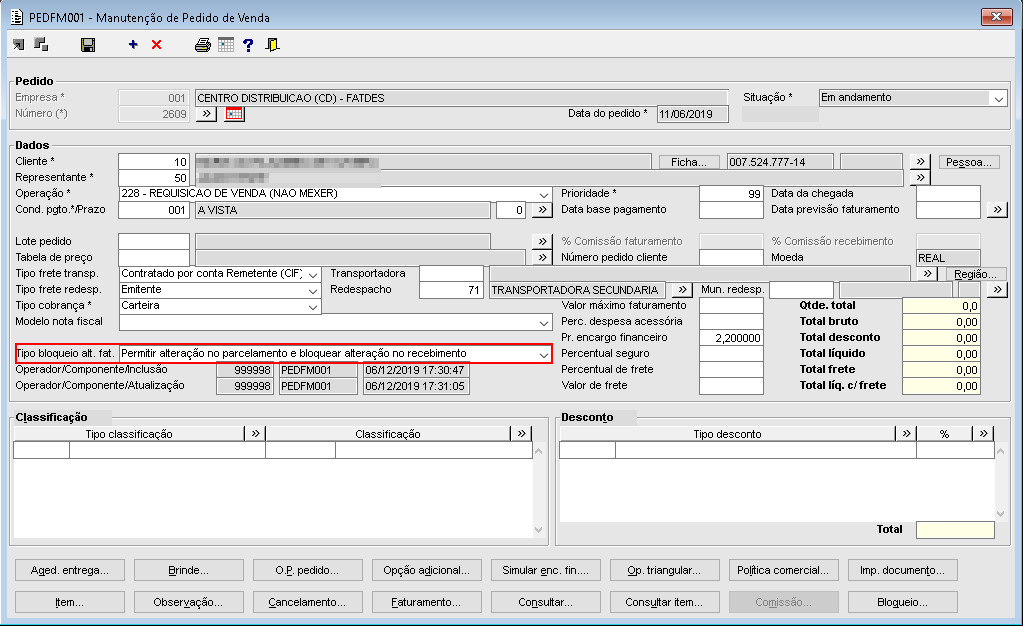
Task: Click the yellow exit door icon
Action: pyautogui.click(x=273, y=44)
